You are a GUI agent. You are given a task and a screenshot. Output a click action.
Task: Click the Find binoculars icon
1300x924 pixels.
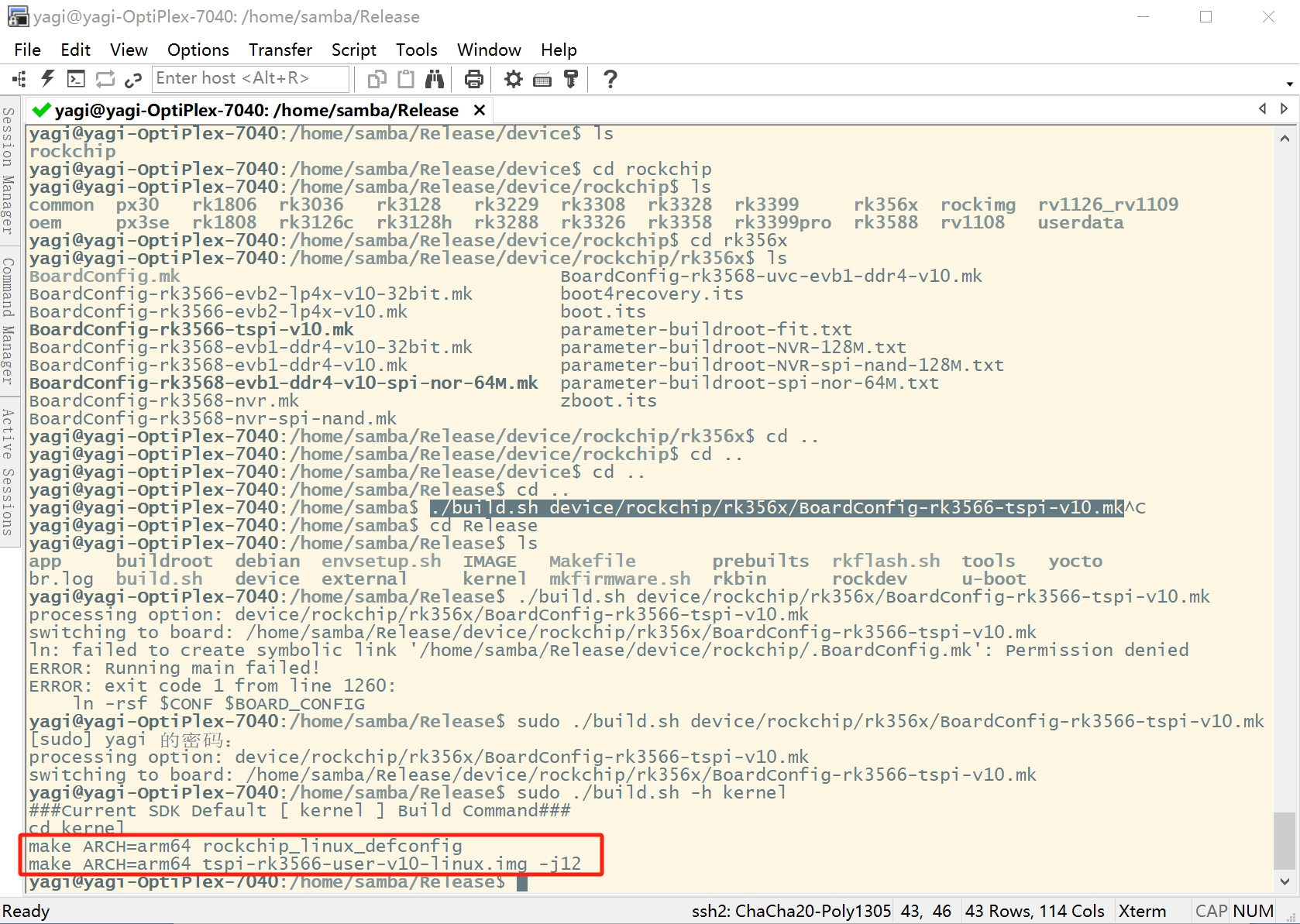[435, 79]
